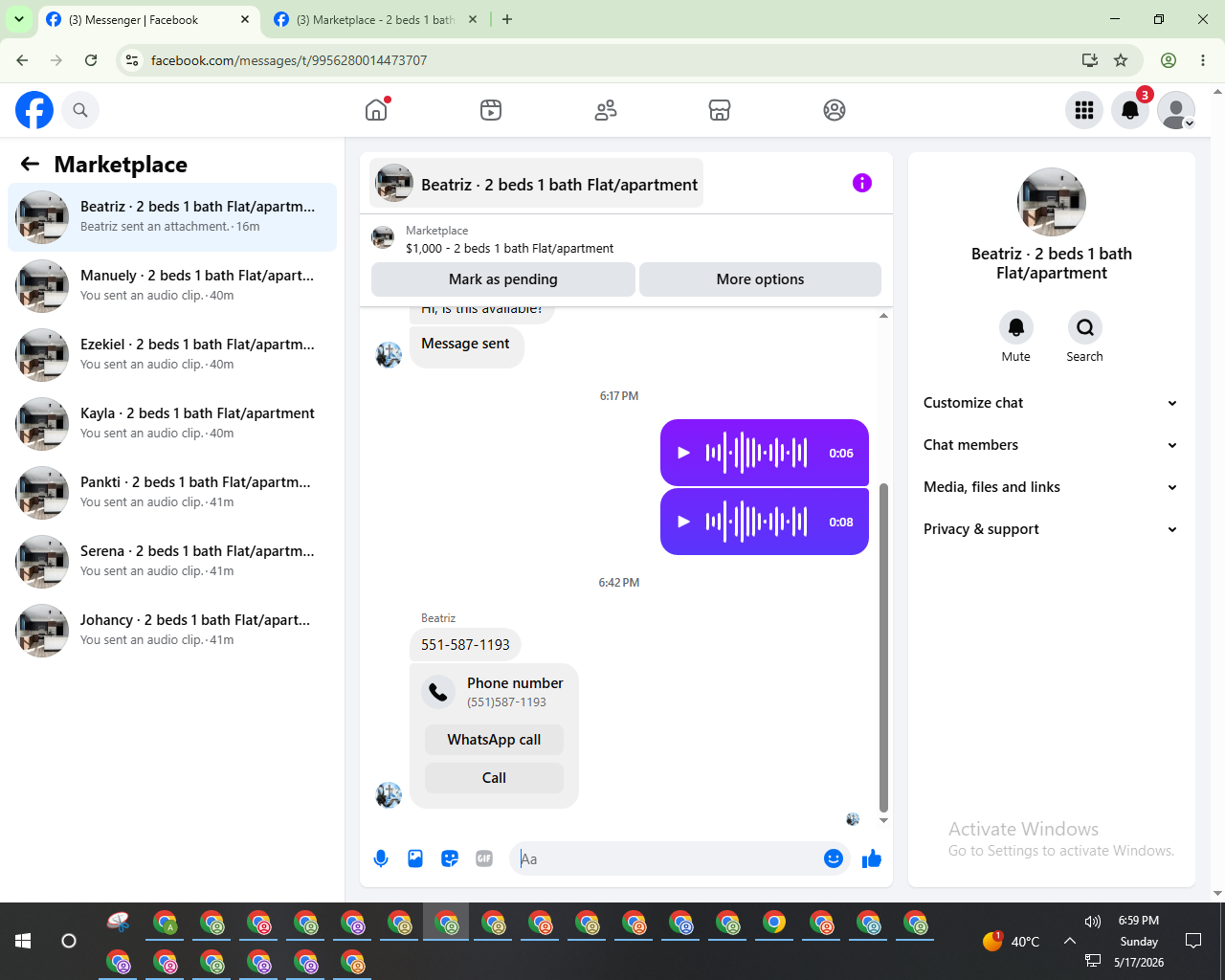1225x980 pixels.
Task: Open Serena conversation in list
Action: [x=172, y=562]
